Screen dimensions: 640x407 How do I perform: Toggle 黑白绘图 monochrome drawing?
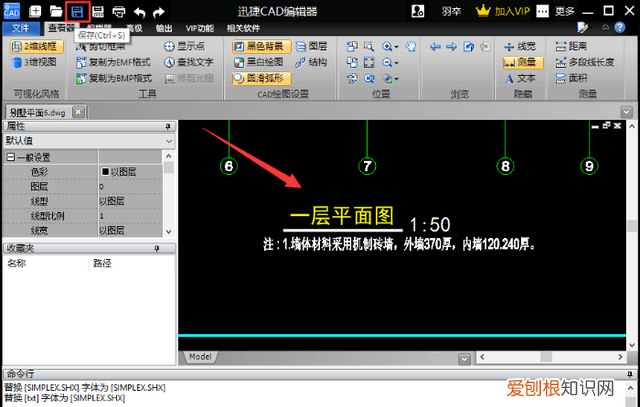[258, 62]
